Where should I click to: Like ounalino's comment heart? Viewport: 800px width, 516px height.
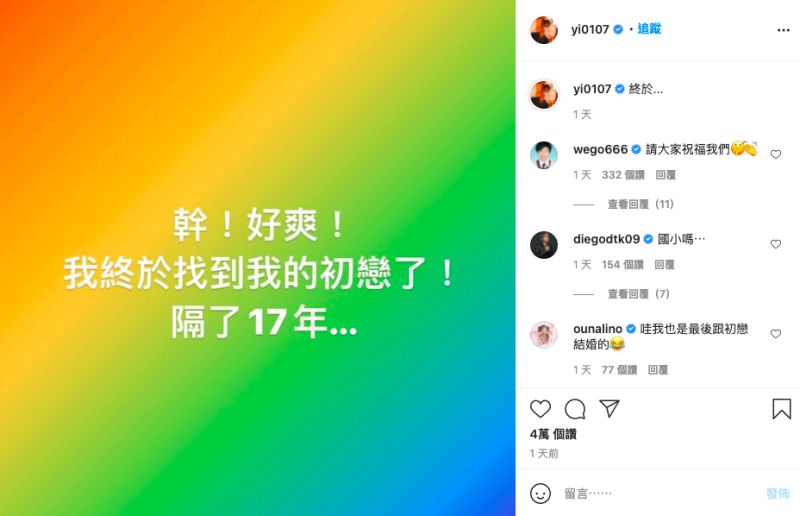776,334
